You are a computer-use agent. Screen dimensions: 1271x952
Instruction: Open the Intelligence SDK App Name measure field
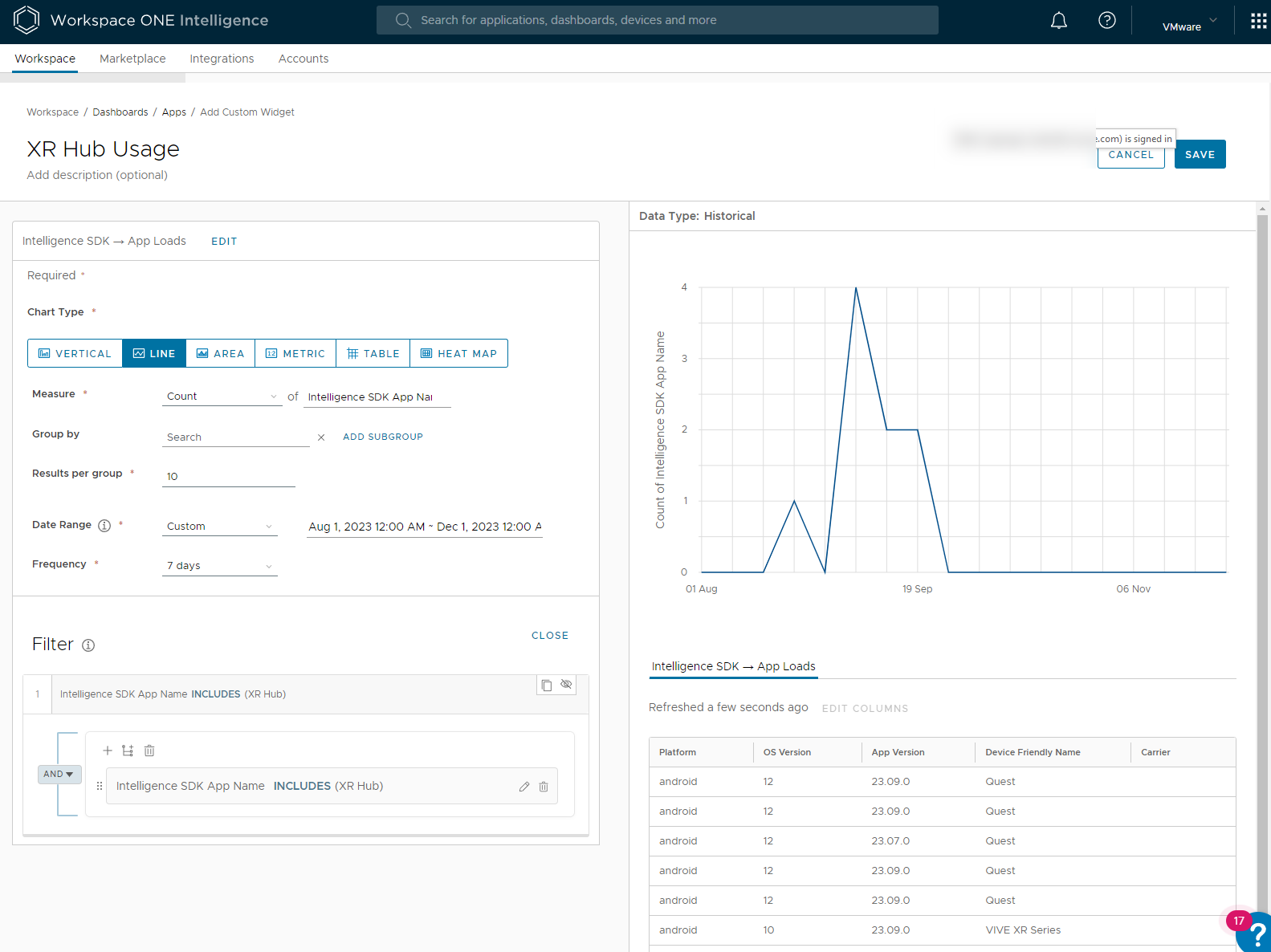[377, 397]
